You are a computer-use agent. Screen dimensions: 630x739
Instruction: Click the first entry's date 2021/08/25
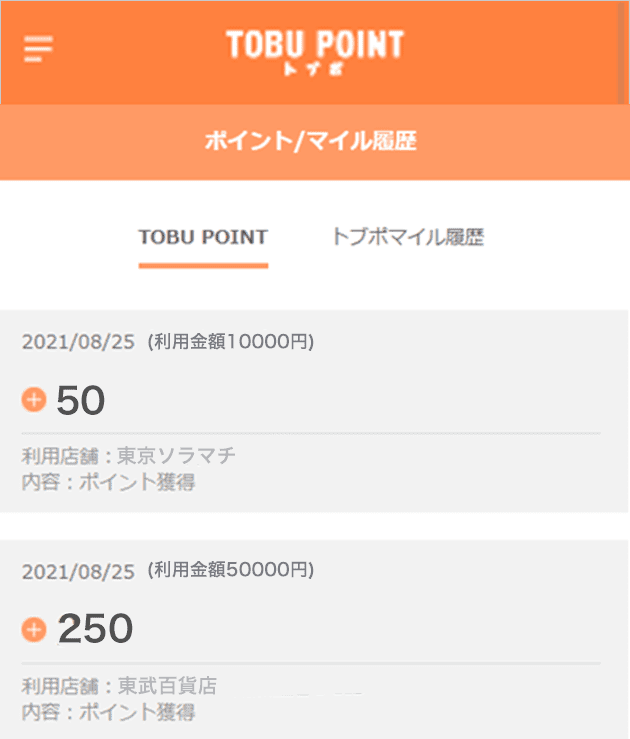[78, 342]
